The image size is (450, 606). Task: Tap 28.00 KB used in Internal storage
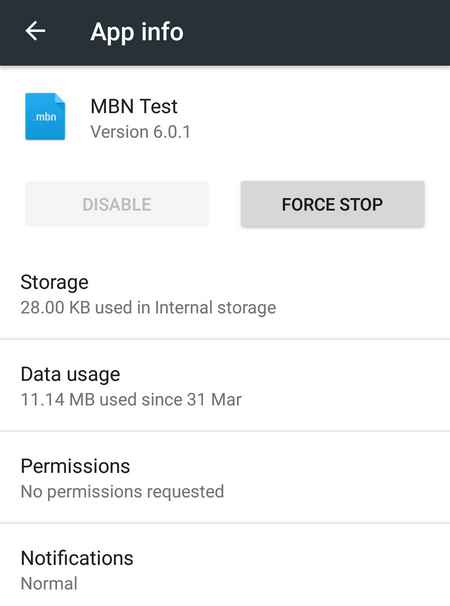148,308
